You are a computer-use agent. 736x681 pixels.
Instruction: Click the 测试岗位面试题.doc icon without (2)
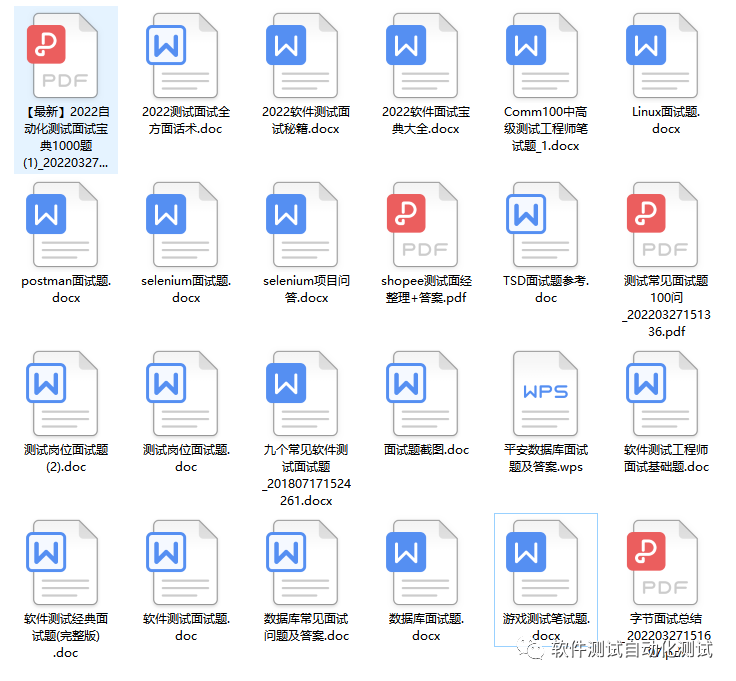(x=183, y=393)
